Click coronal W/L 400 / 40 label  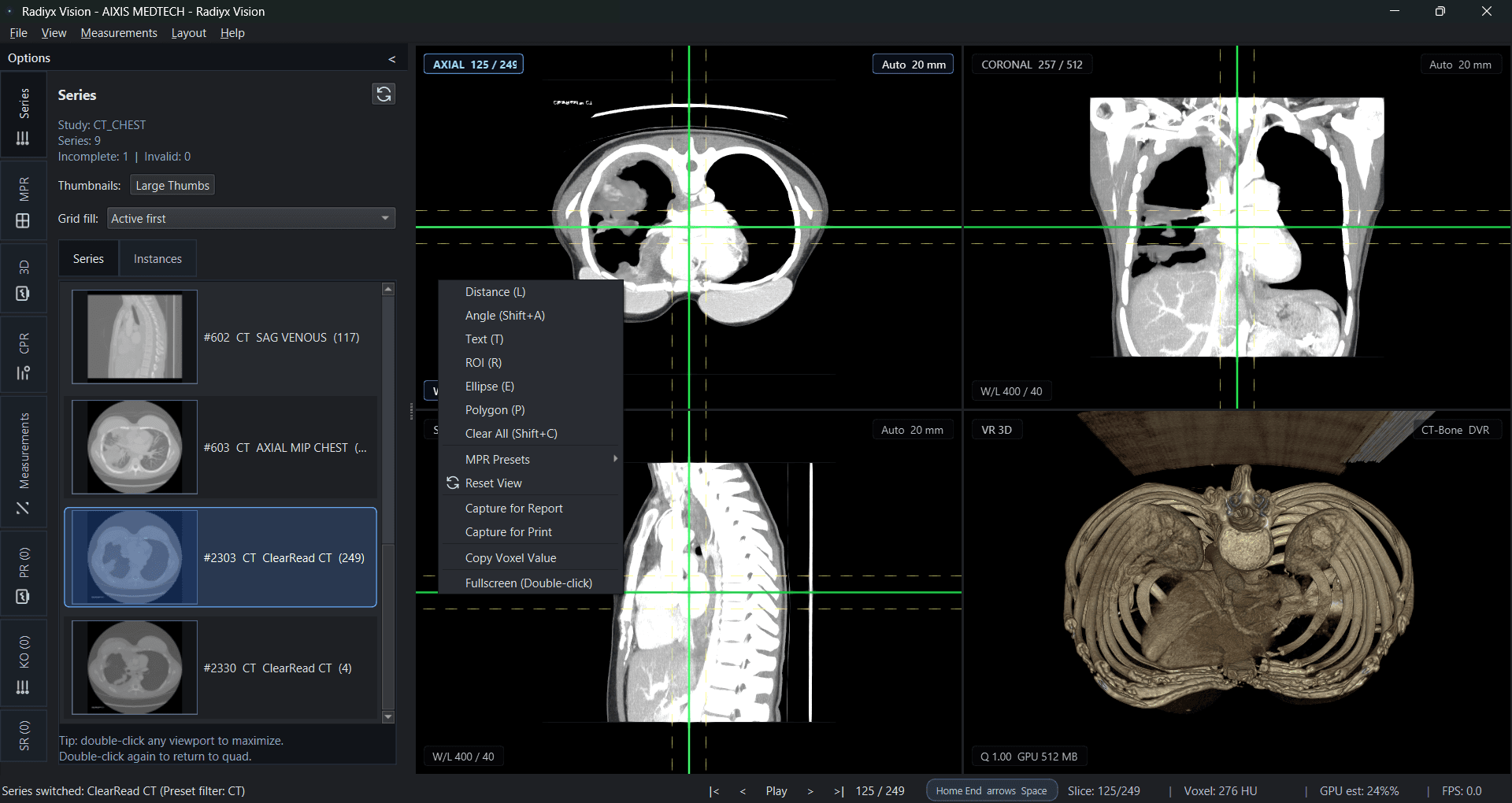(1011, 391)
